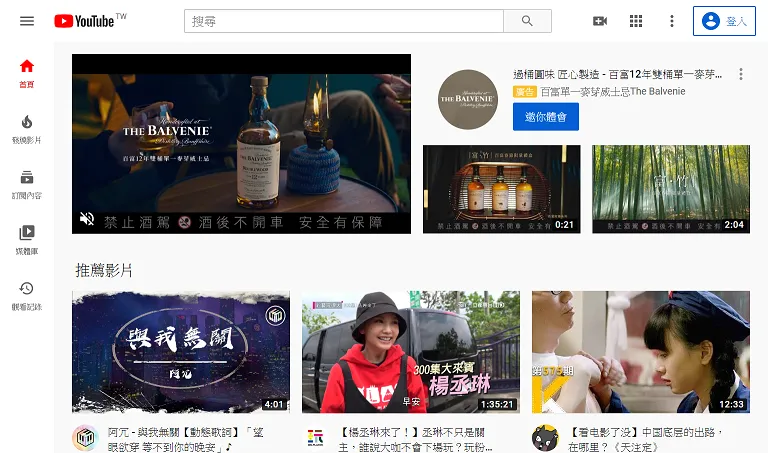Viewport: 768px width, 453px height.
Task: Open the settings three-dot menu in header
Action: (x=672, y=21)
